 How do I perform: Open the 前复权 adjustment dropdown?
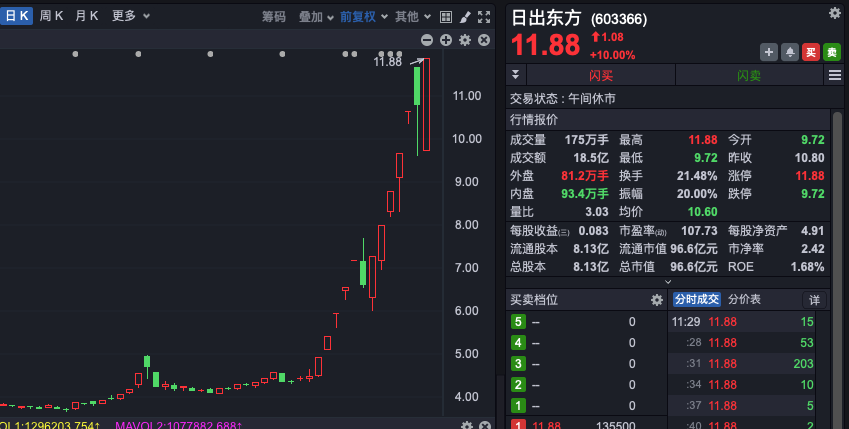click(364, 17)
